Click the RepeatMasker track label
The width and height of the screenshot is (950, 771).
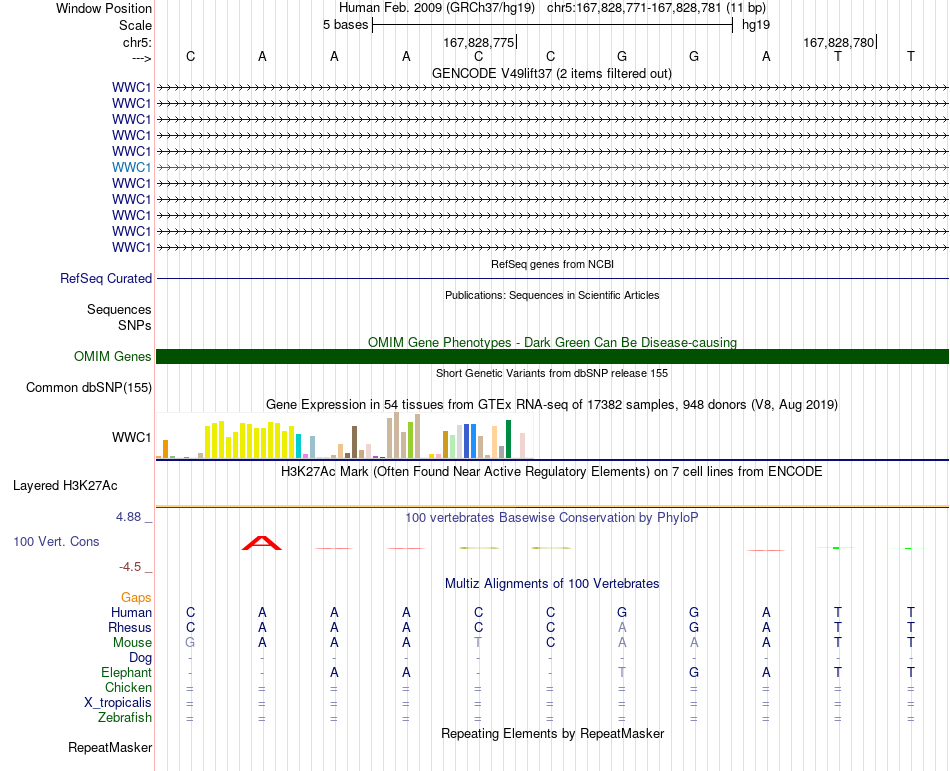[x=110, y=748]
